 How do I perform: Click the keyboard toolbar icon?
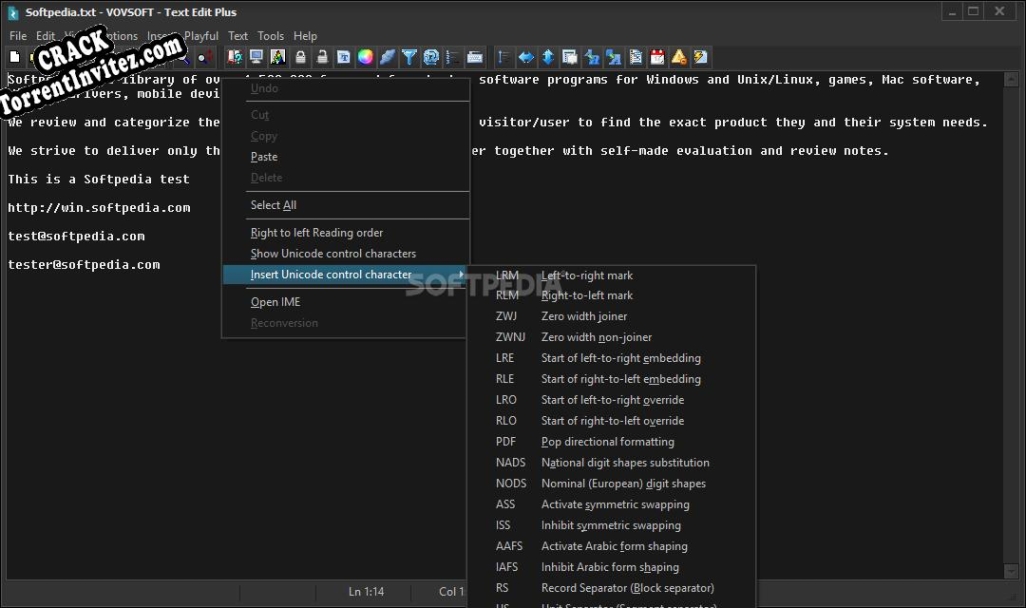475,57
